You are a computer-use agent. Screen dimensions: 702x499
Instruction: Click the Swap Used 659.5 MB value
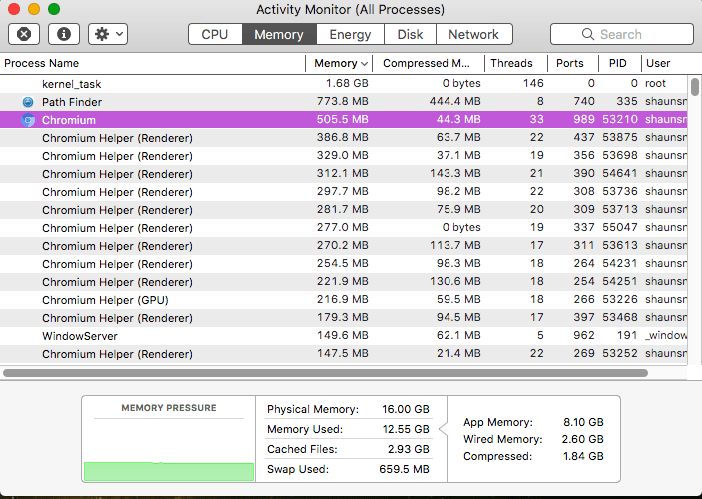pos(404,469)
